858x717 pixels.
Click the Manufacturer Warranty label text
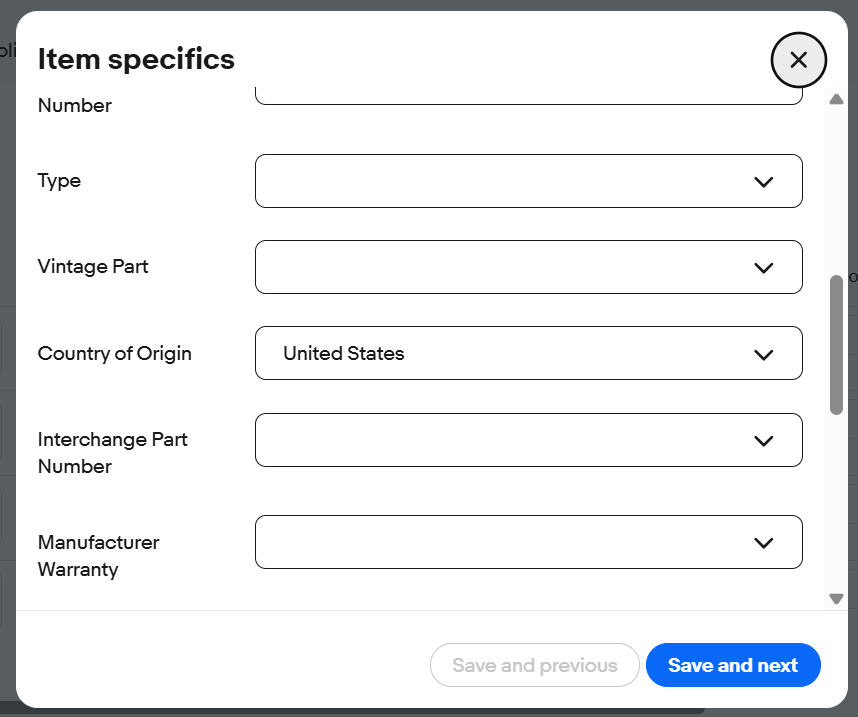(x=98, y=556)
